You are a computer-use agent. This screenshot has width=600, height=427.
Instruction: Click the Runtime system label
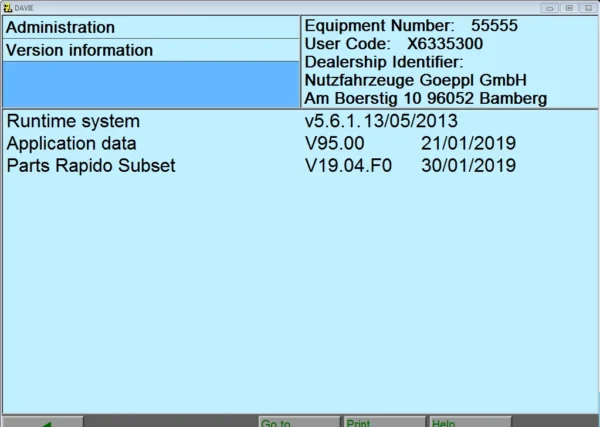[73, 121]
